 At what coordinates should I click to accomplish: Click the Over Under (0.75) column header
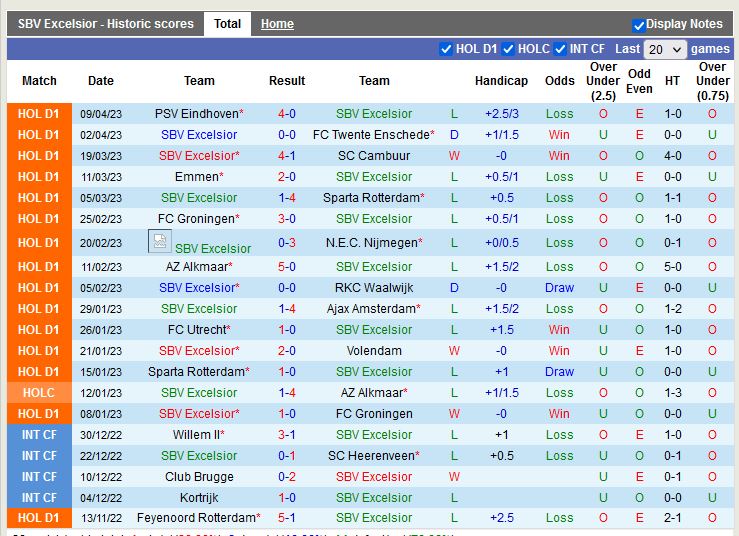712,81
